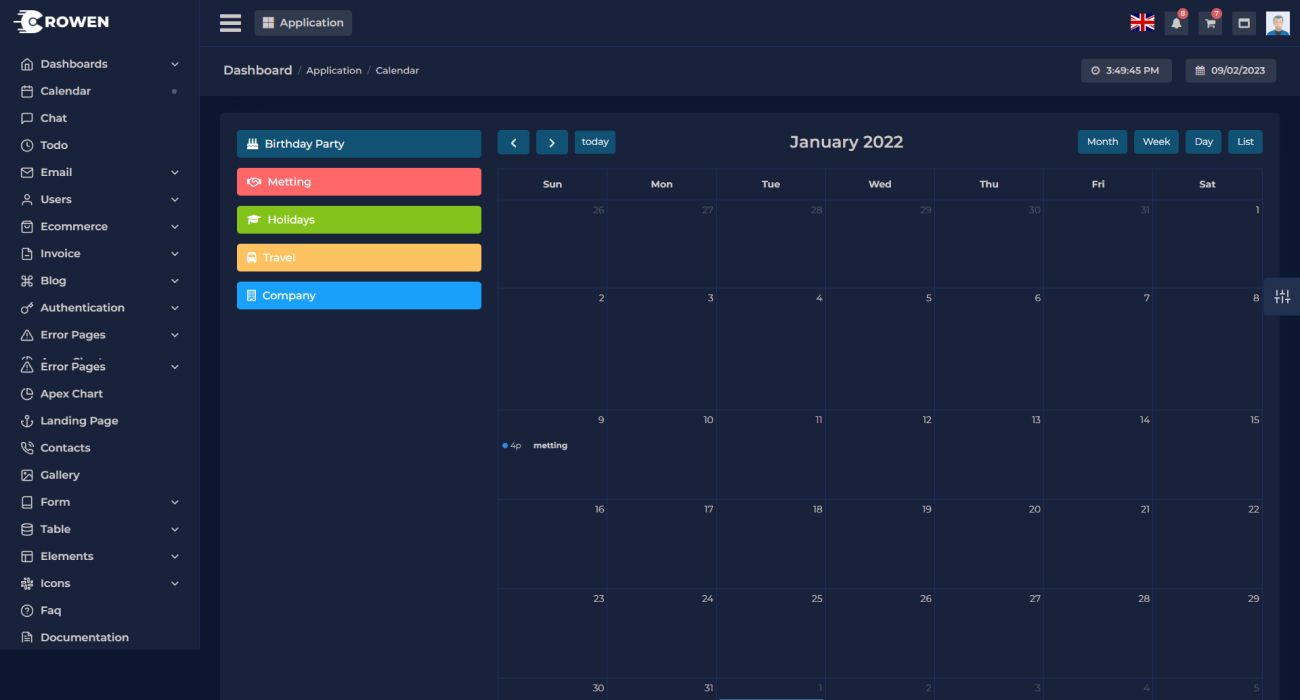This screenshot has width=1300, height=700.
Task: Click the Todo clock icon
Action: tap(27, 145)
